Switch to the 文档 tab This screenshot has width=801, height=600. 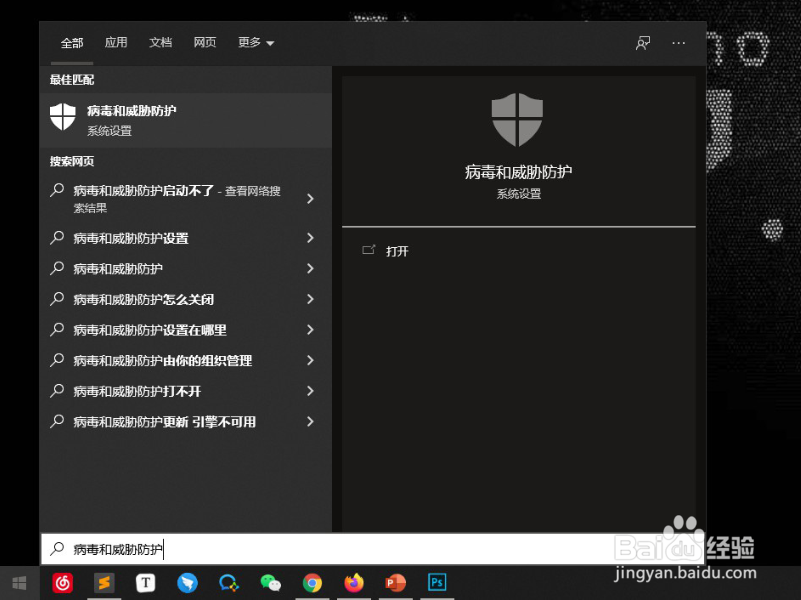pyautogui.click(x=160, y=42)
